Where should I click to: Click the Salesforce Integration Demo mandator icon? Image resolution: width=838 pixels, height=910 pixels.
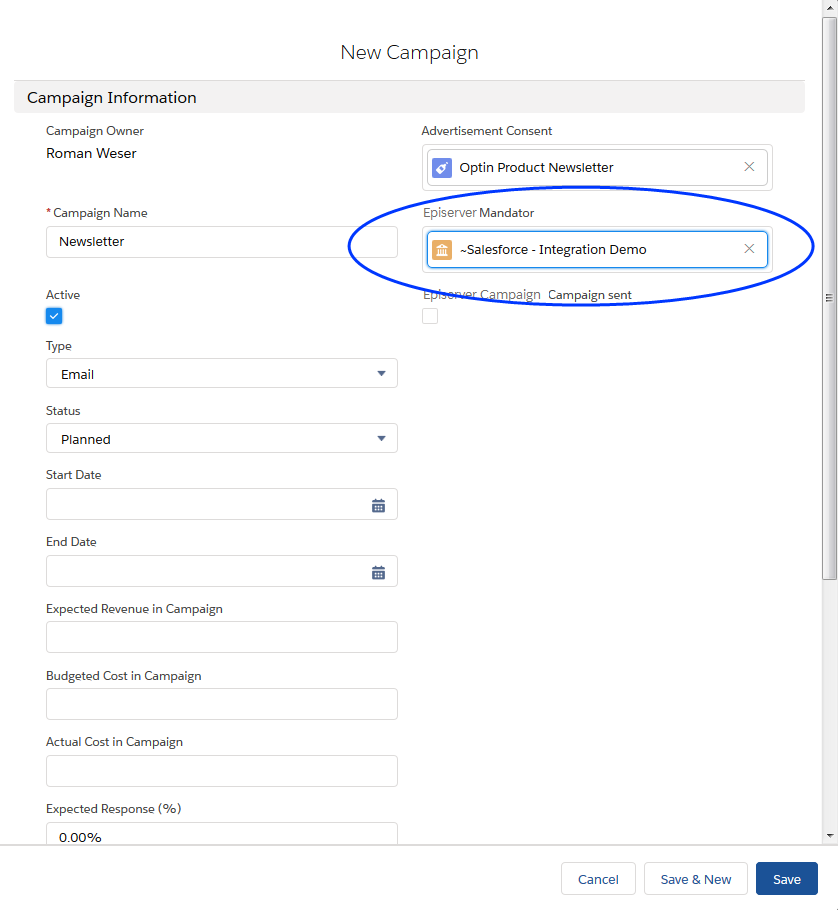coord(442,250)
